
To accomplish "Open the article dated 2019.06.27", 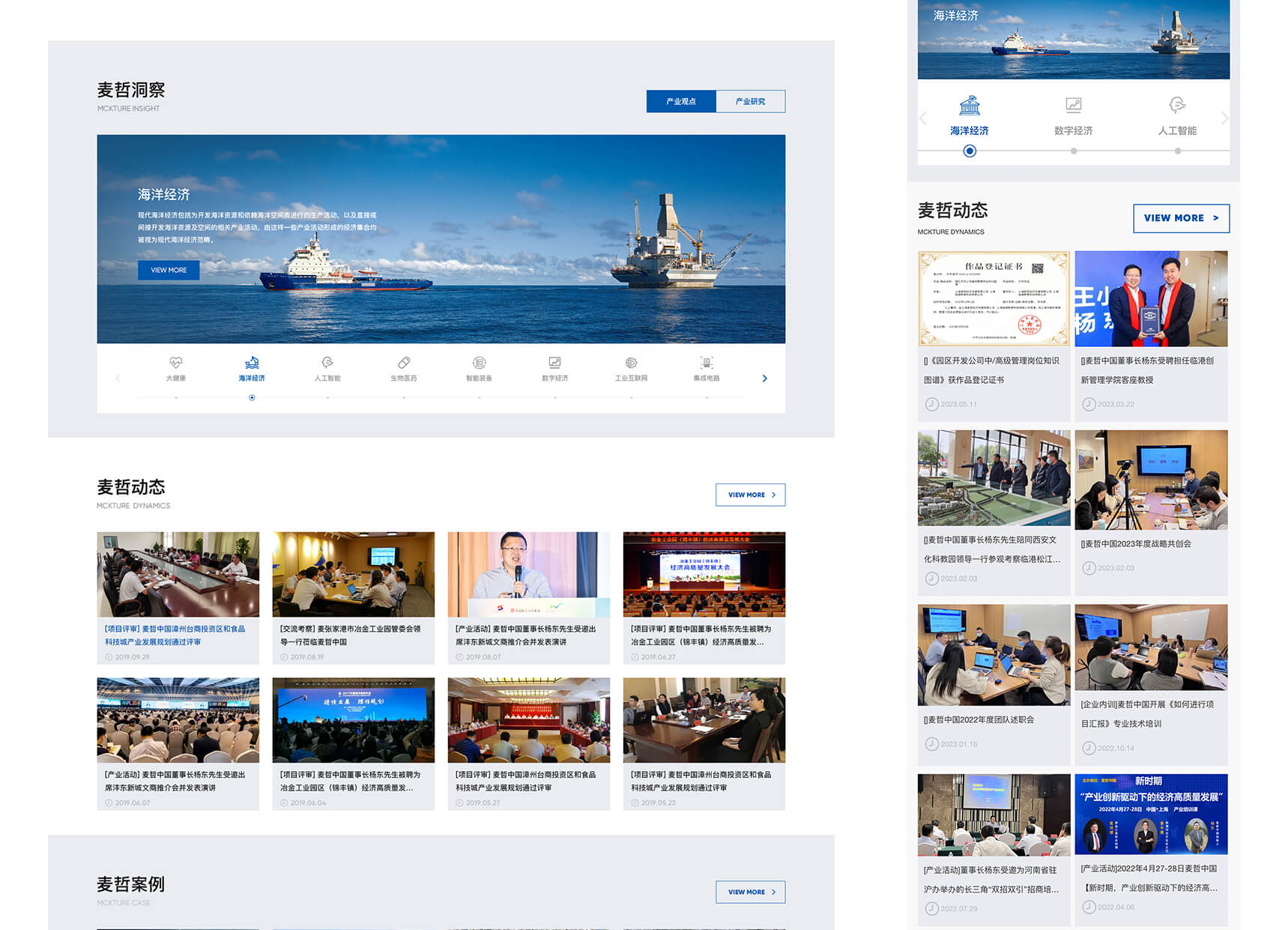I will point(701,635).
